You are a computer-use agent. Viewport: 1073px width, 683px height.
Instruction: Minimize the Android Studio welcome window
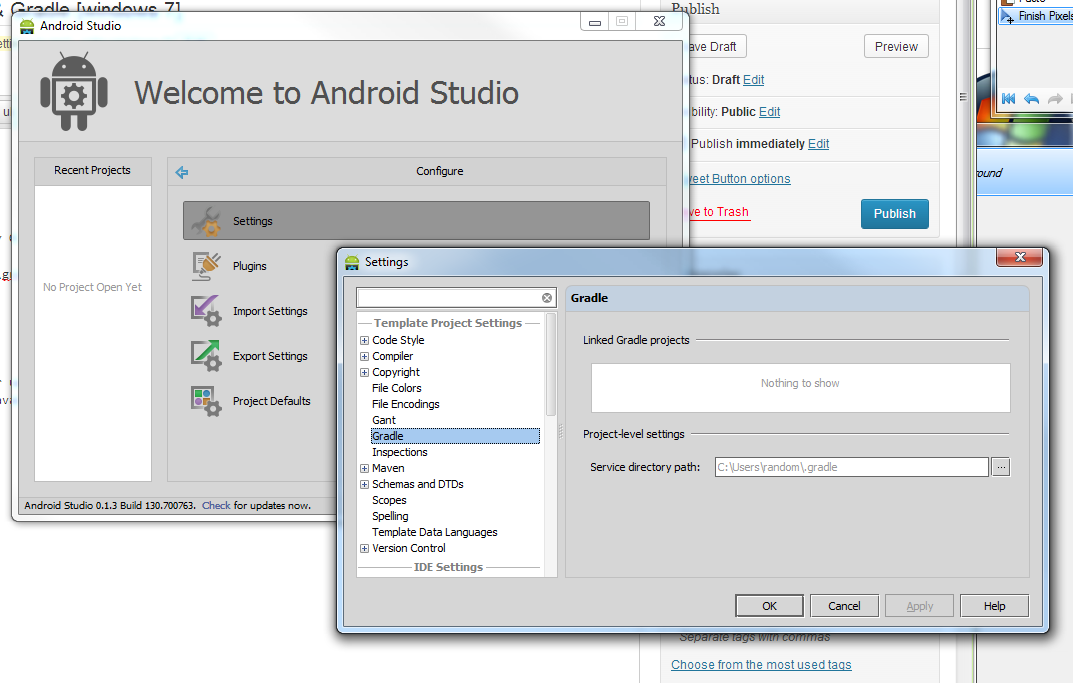pyautogui.click(x=595, y=22)
